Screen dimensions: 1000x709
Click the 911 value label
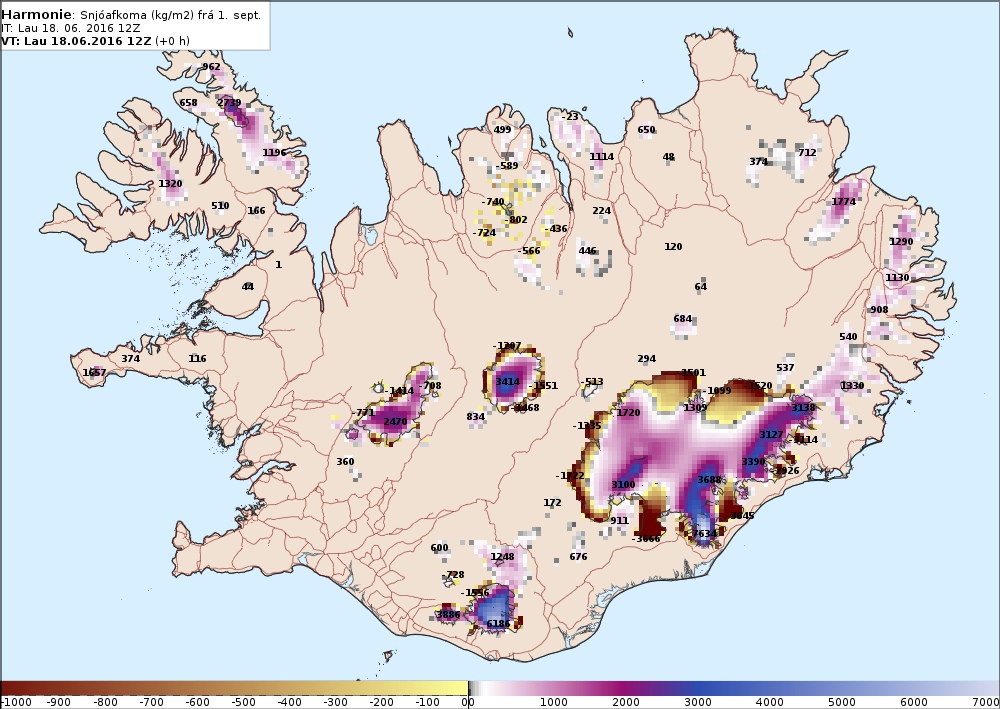coord(619,520)
